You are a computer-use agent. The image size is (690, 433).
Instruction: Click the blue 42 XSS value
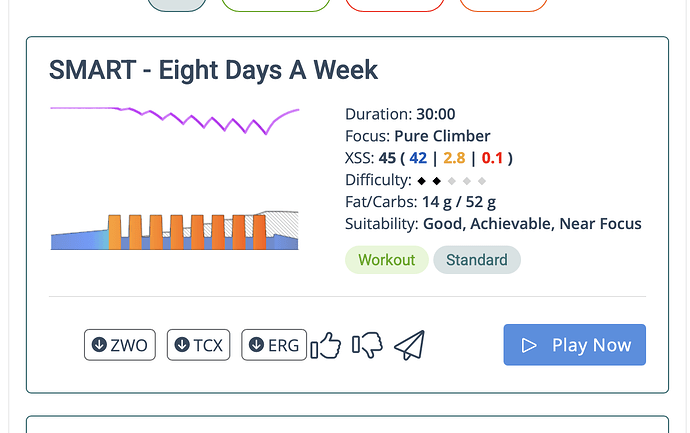tap(418, 158)
